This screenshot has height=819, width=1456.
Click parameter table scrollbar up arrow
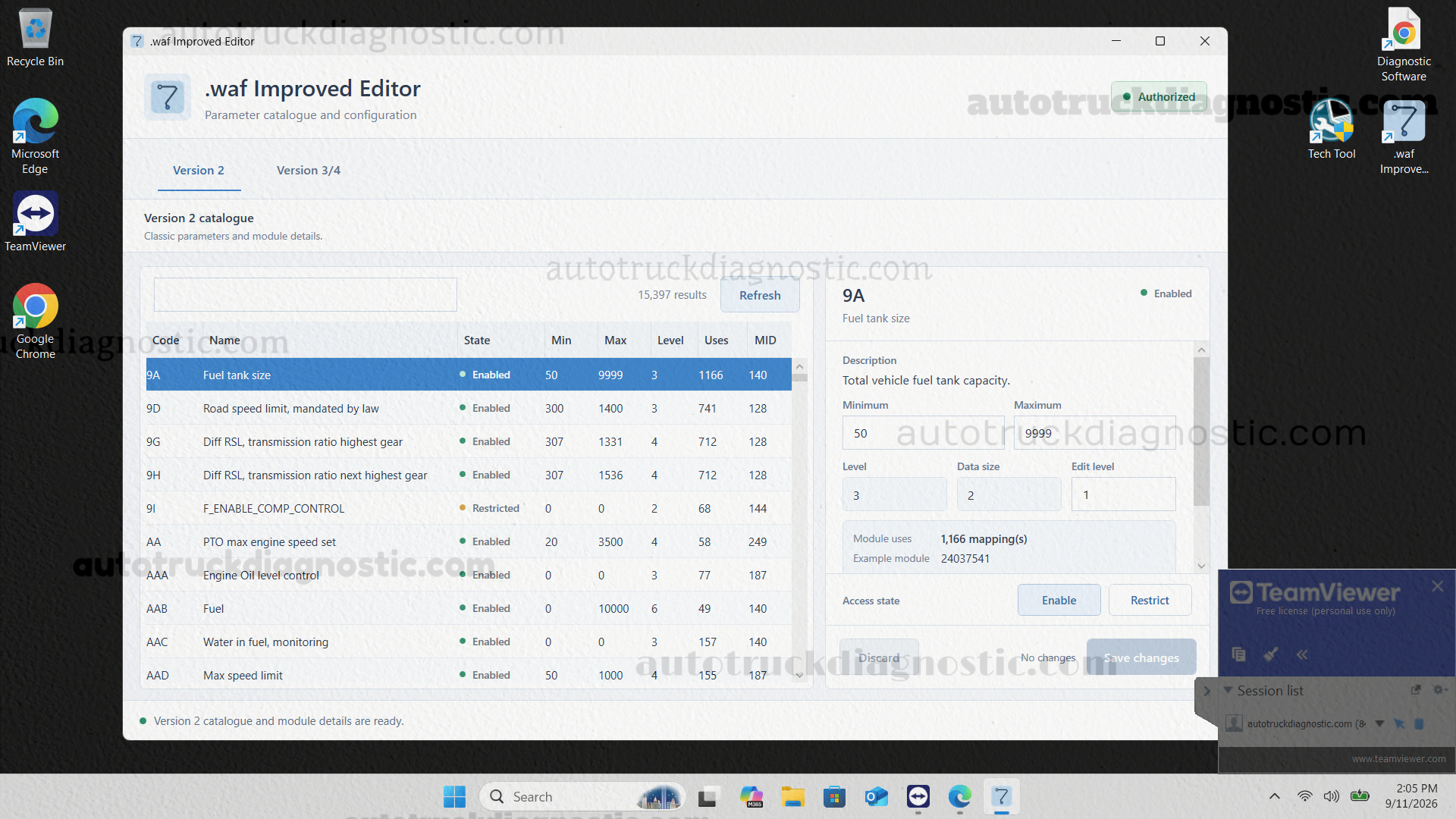799,366
